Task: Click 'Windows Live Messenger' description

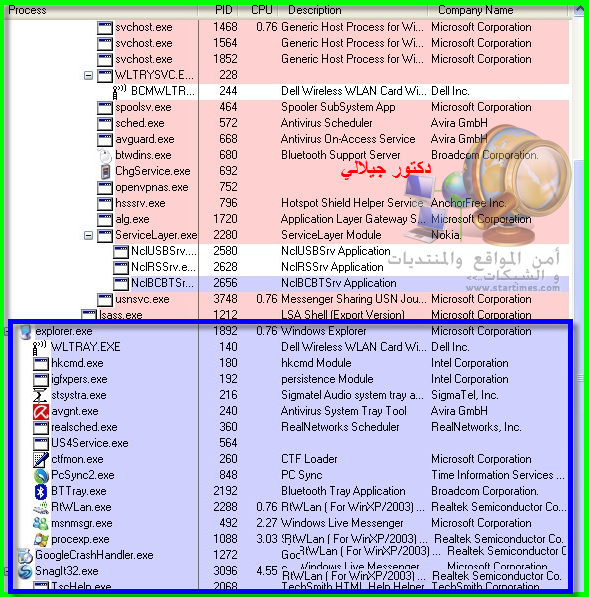Action: [342, 523]
